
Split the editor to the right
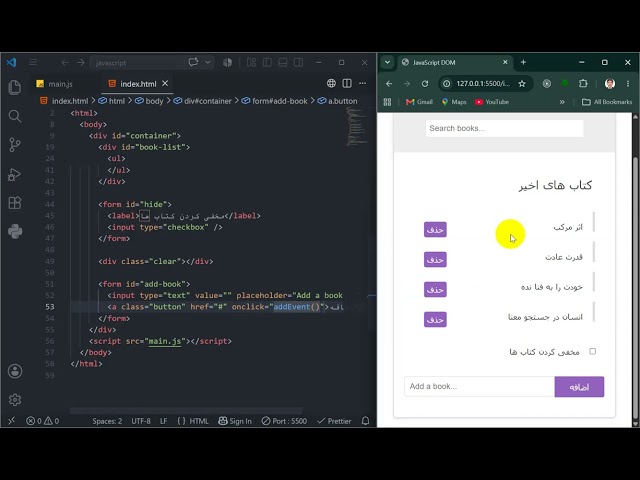pyautogui.click(x=347, y=83)
